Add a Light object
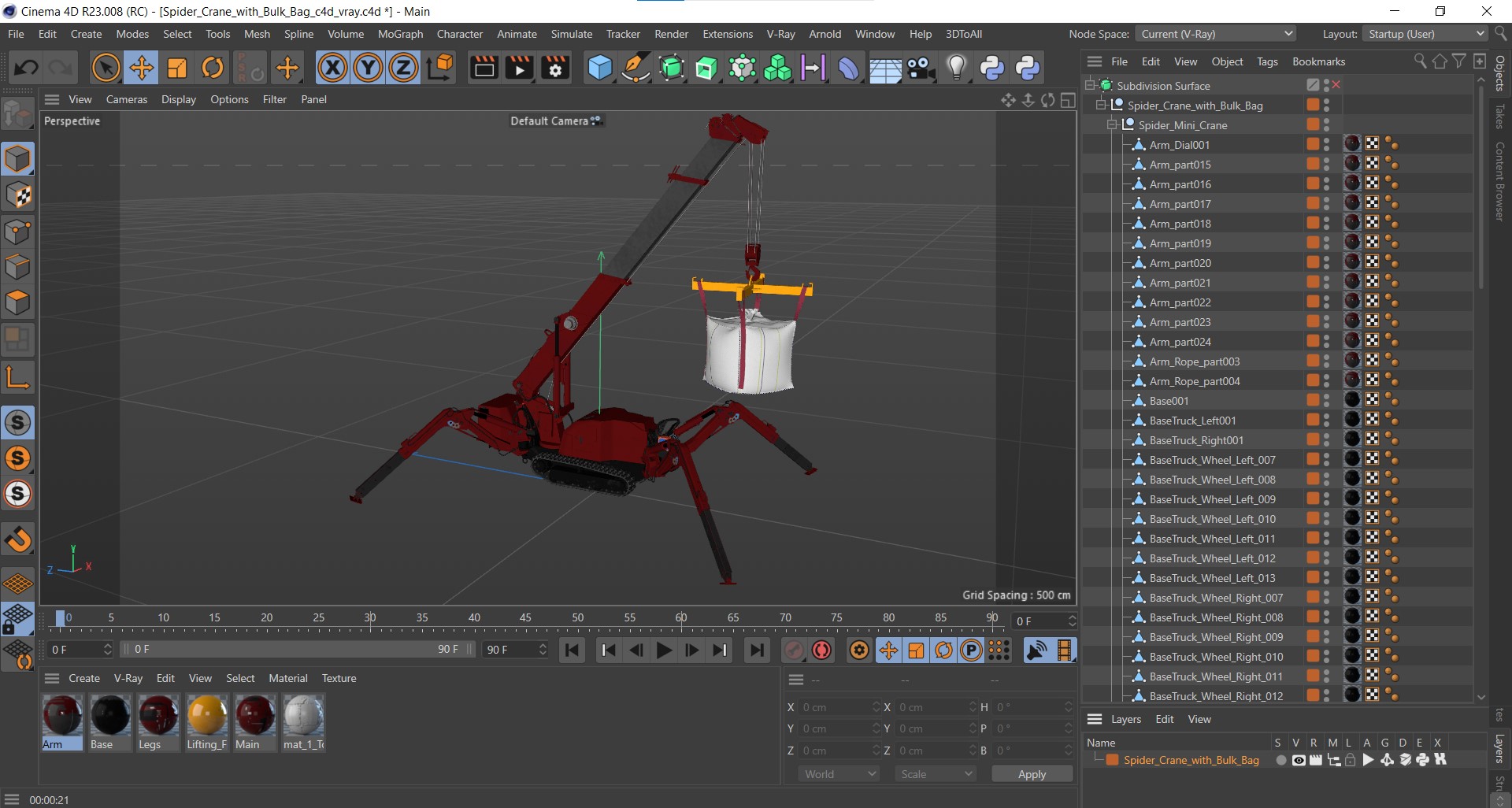The height and width of the screenshot is (808, 1512). (x=956, y=69)
